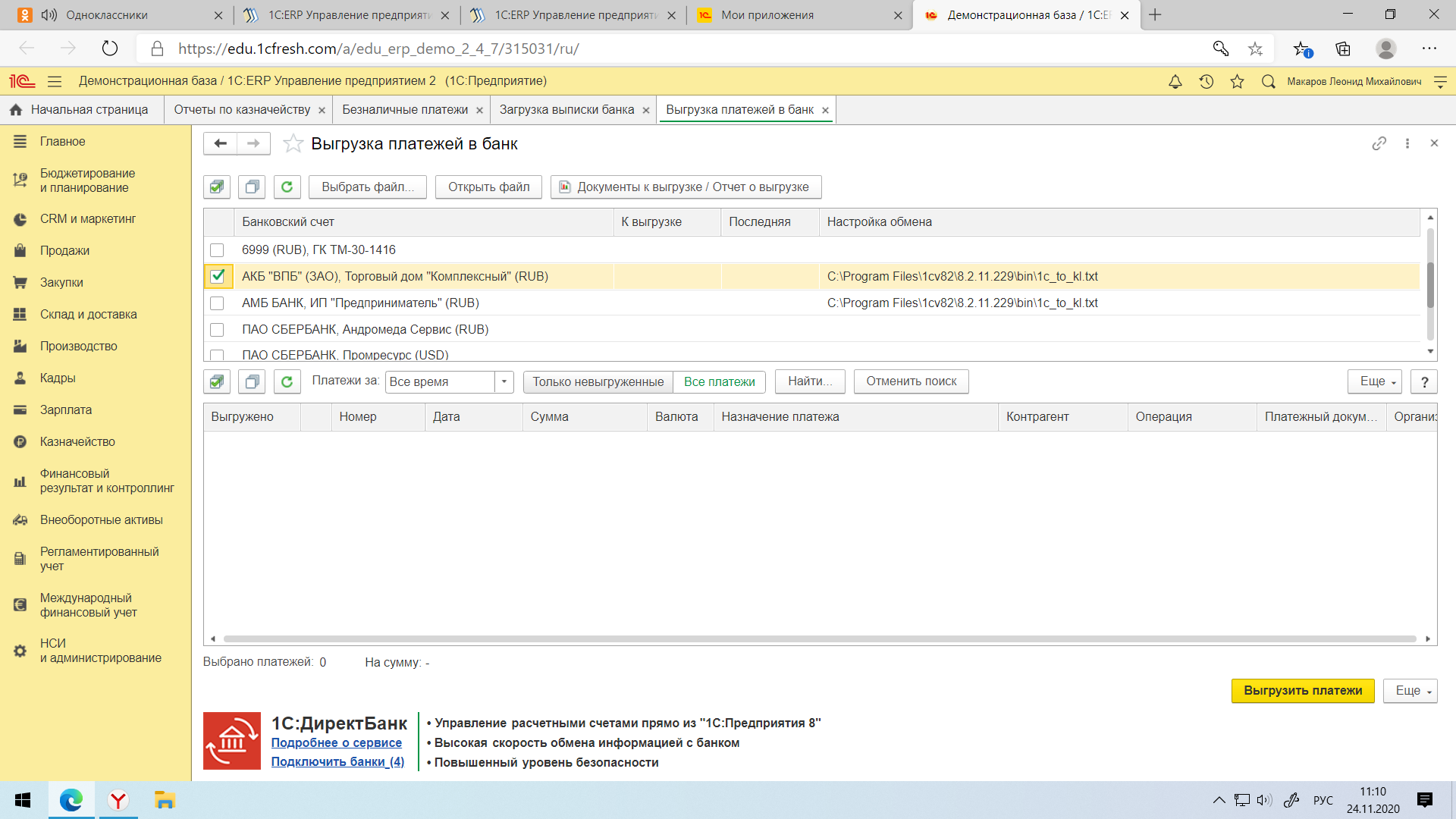
Task: Check the 6999 (RUB), ГК ТМ-30-1416 account
Action: pos(217,250)
